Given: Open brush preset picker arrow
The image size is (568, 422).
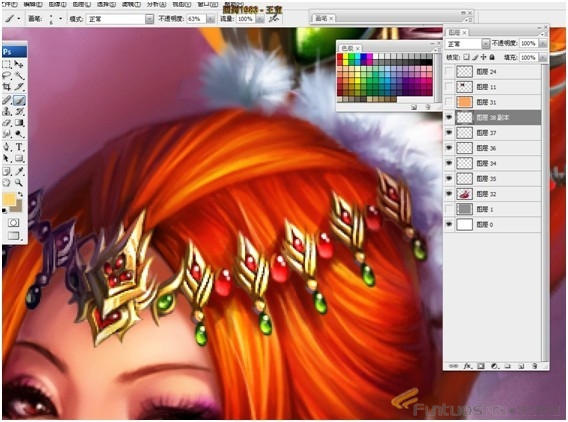Looking at the screenshot, I should 60,19.
